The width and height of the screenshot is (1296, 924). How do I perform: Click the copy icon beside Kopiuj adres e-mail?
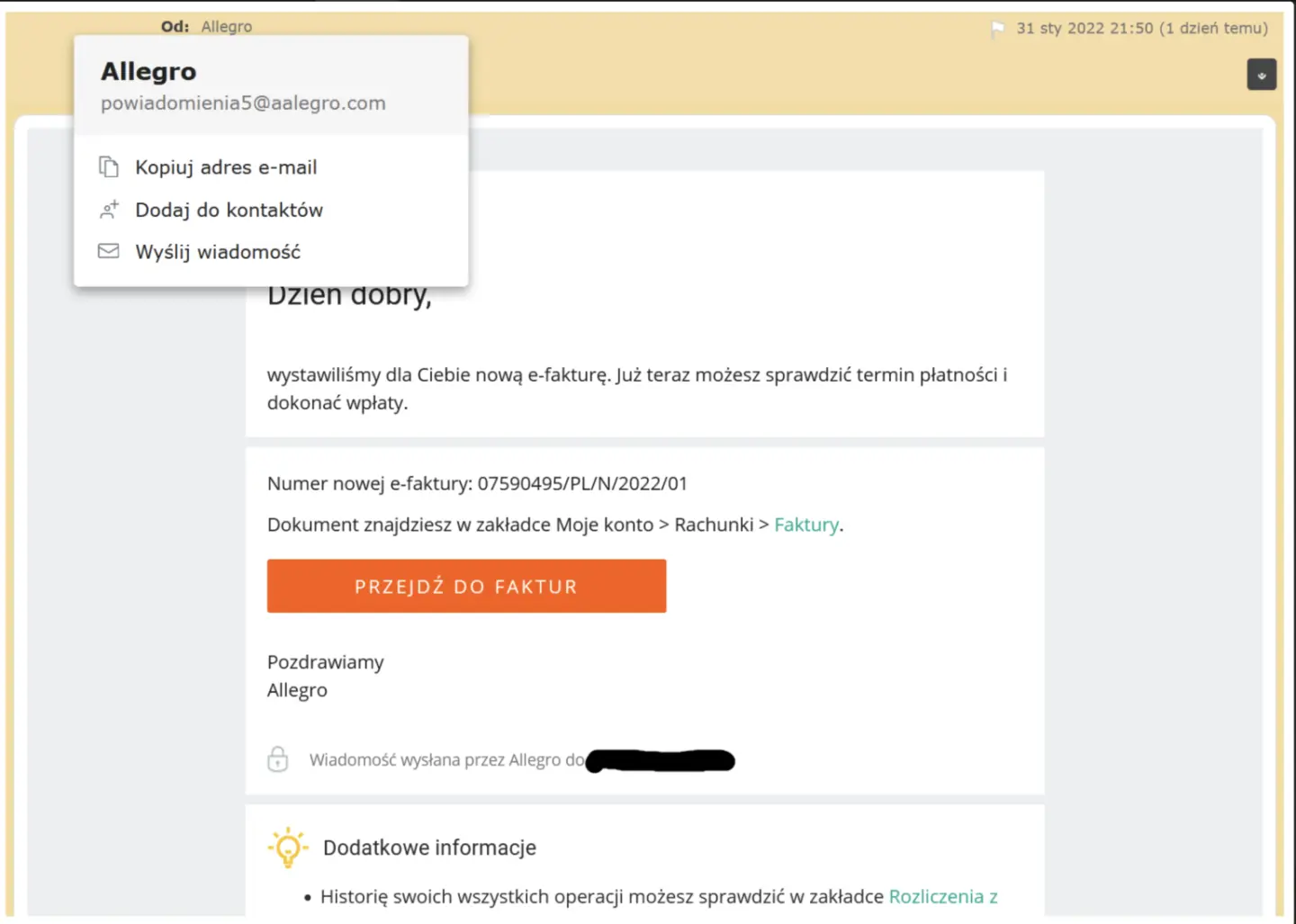pos(108,167)
